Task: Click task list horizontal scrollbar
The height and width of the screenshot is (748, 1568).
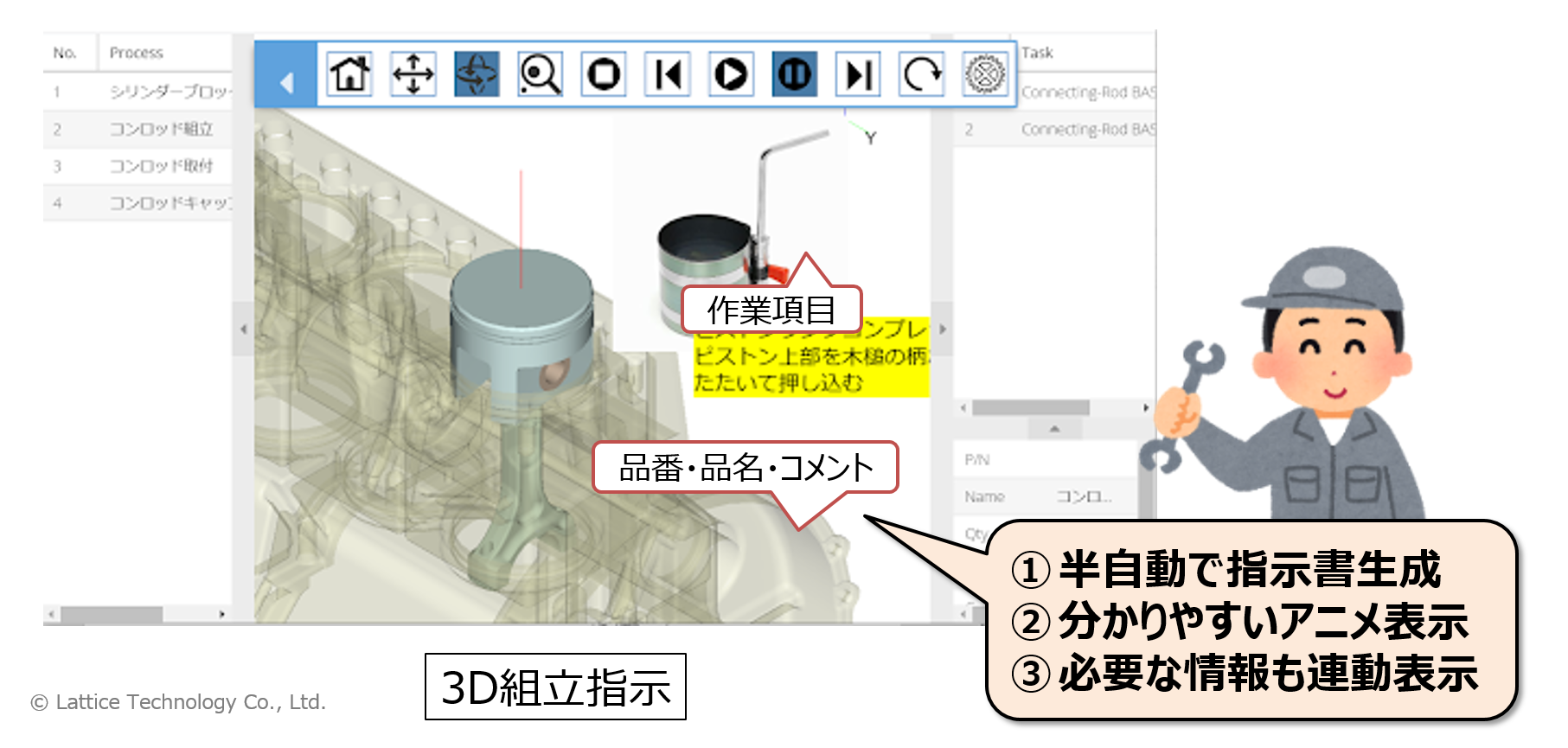Action: point(1030,407)
